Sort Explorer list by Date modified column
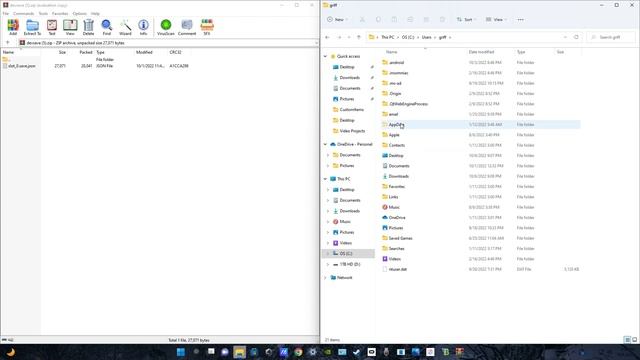 click(482, 52)
